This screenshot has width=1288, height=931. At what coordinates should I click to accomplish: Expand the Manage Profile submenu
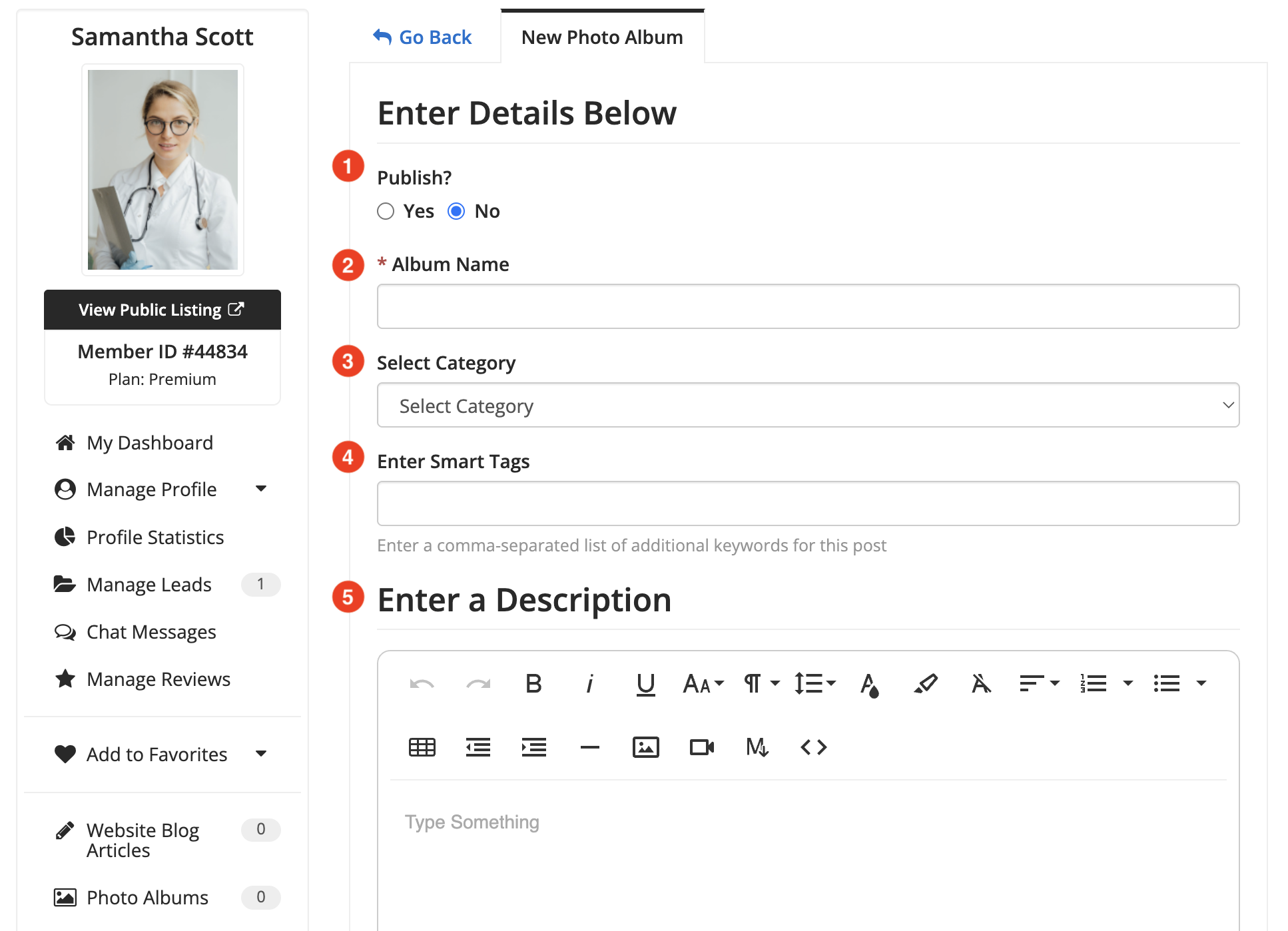[261, 489]
